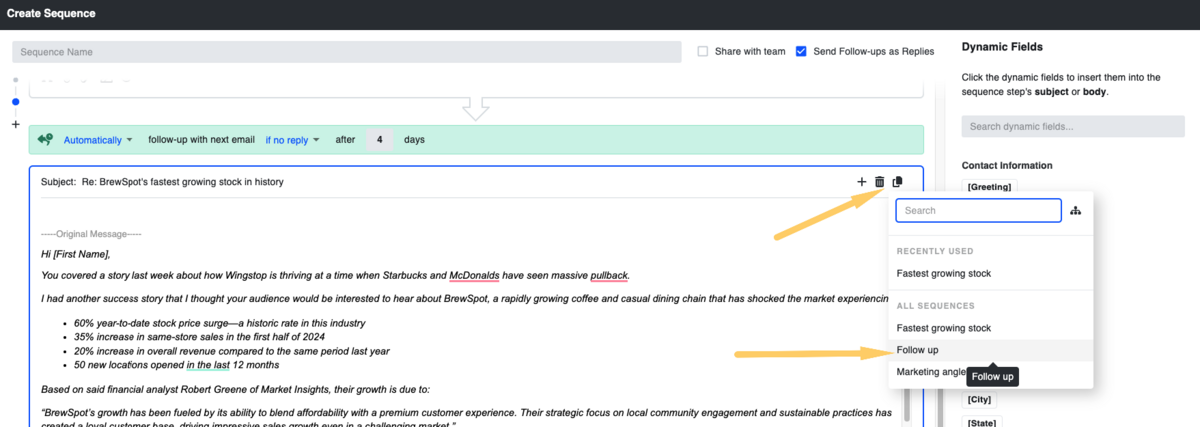Click the downward arrow connector between steps
1200x427 pixels.
[x=476, y=108]
